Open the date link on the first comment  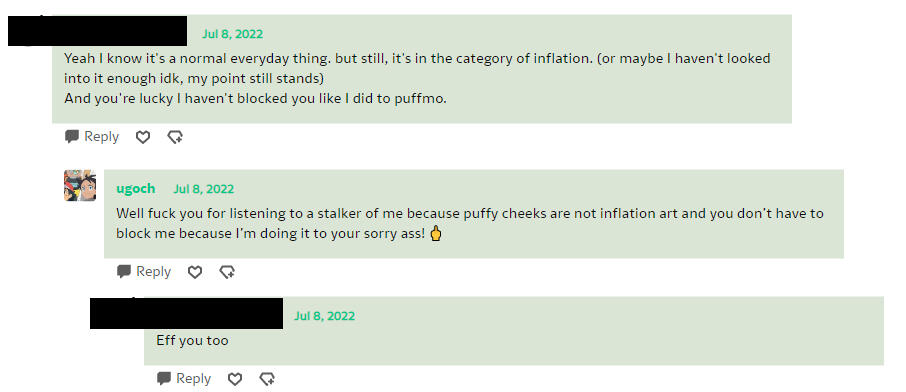232,34
